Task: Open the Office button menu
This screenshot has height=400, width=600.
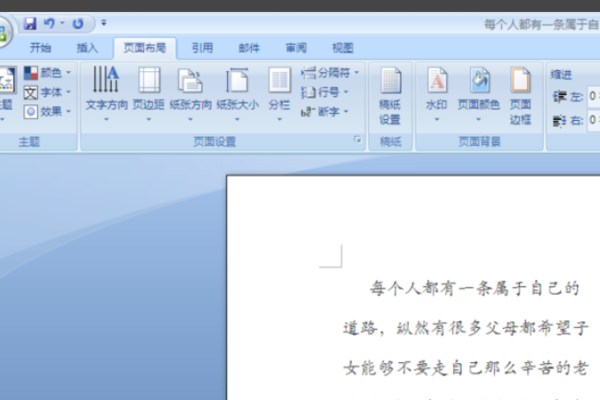Action: [3, 33]
